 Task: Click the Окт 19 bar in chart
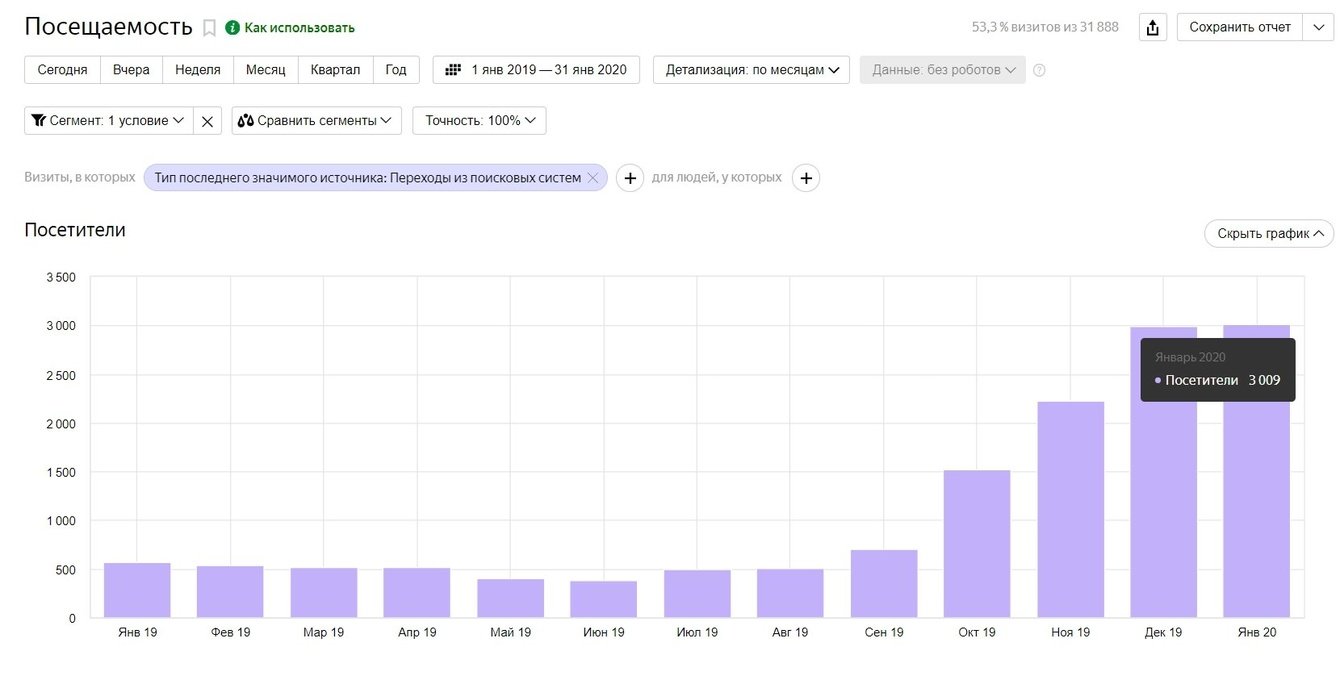(x=977, y=545)
